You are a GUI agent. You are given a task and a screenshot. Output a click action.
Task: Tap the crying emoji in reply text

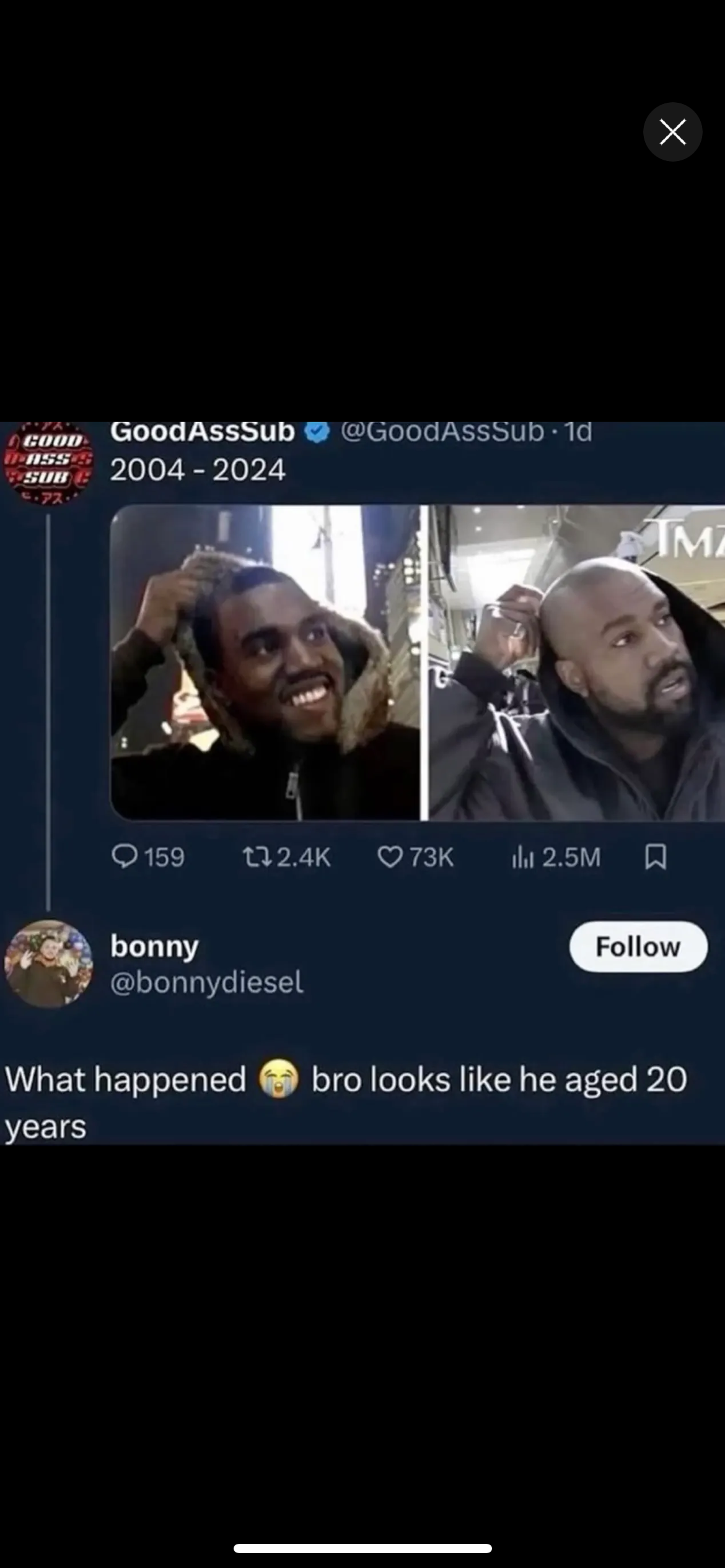(x=279, y=1079)
